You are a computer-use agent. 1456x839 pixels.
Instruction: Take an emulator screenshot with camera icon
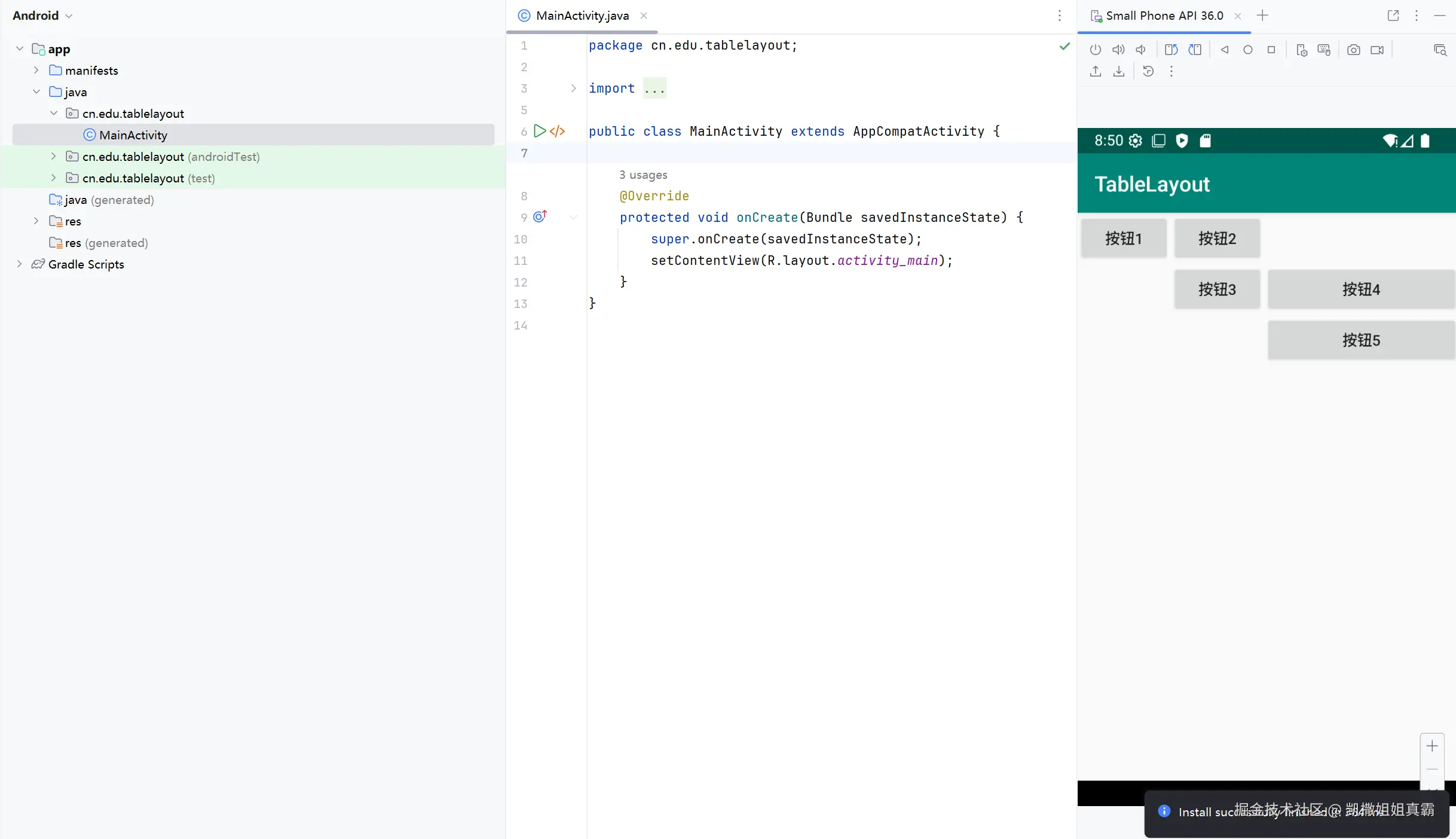click(1353, 50)
